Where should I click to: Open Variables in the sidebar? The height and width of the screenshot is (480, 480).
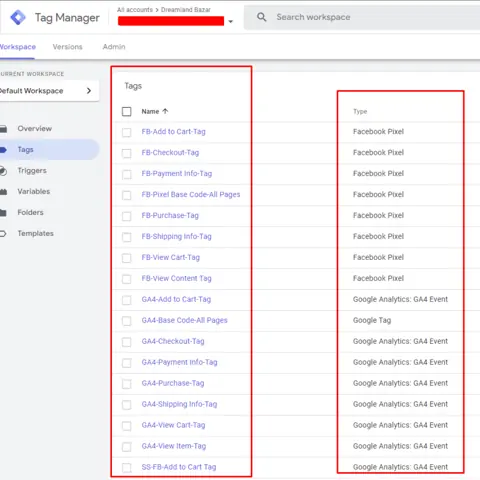point(34,192)
